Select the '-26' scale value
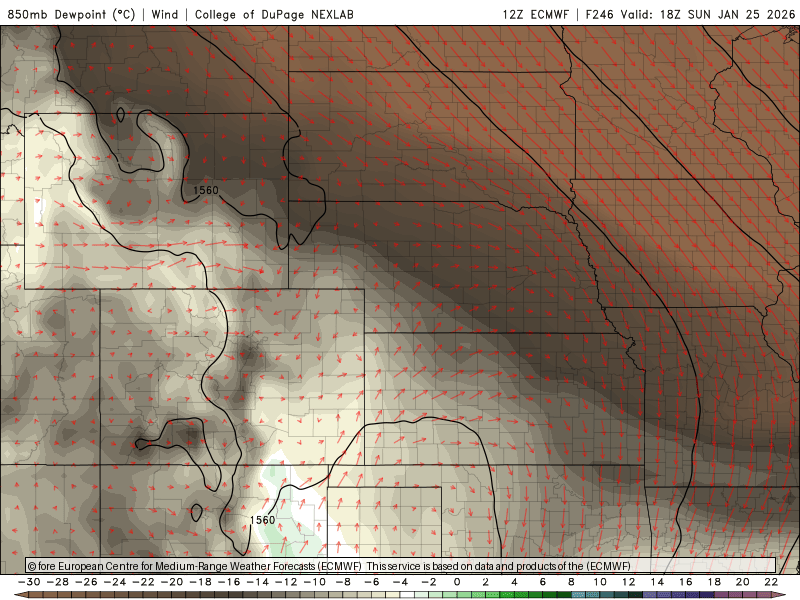The height and width of the screenshot is (600, 800). tap(86, 582)
